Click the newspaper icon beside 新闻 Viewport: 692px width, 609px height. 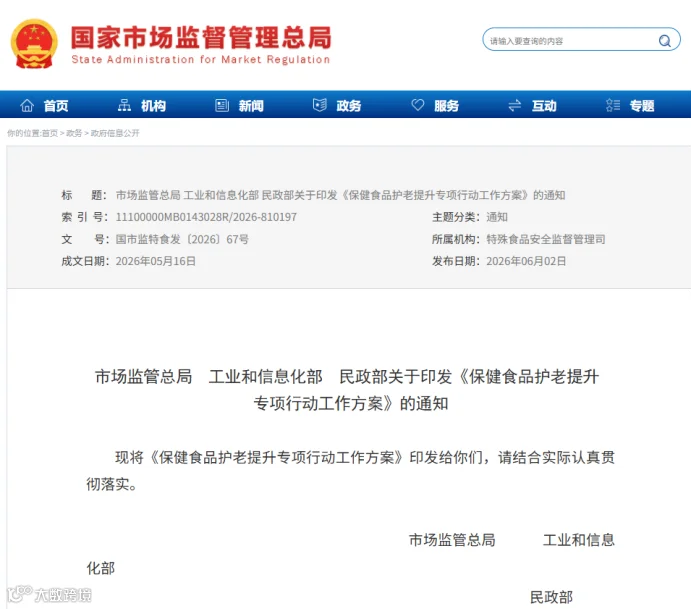[x=222, y=105]
